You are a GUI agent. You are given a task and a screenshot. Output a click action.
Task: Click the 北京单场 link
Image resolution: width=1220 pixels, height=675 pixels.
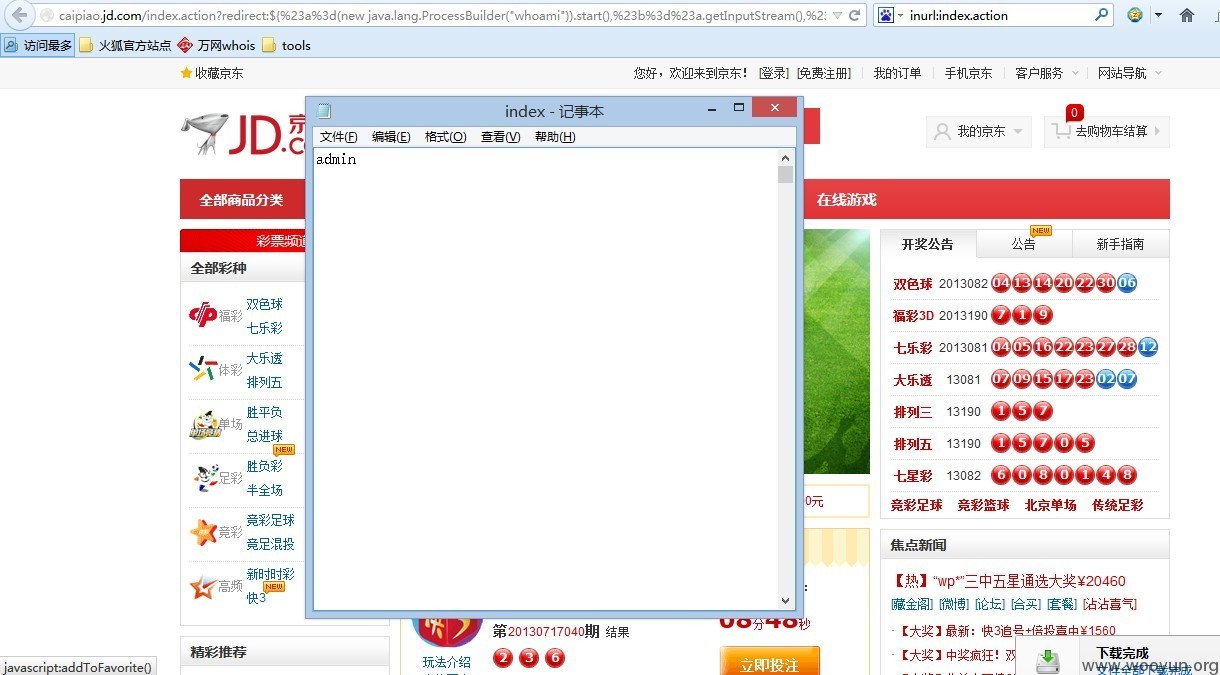(x=1050, y=505)
